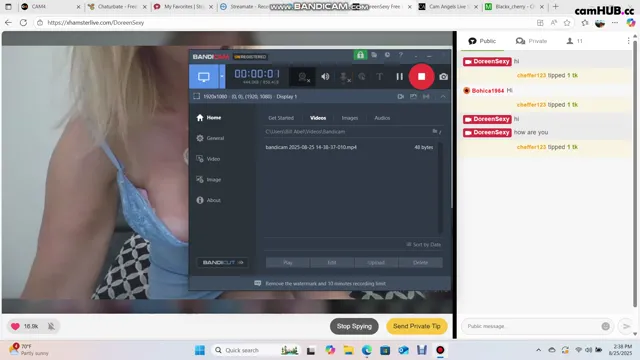Show the viewers list with 11 users

574,41
